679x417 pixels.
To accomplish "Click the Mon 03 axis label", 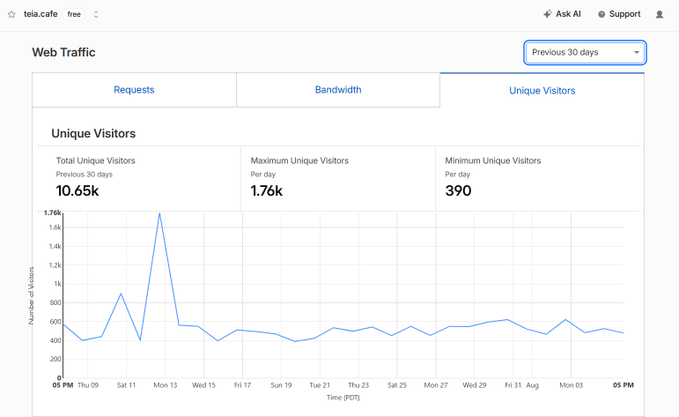I will click(571, 385).
